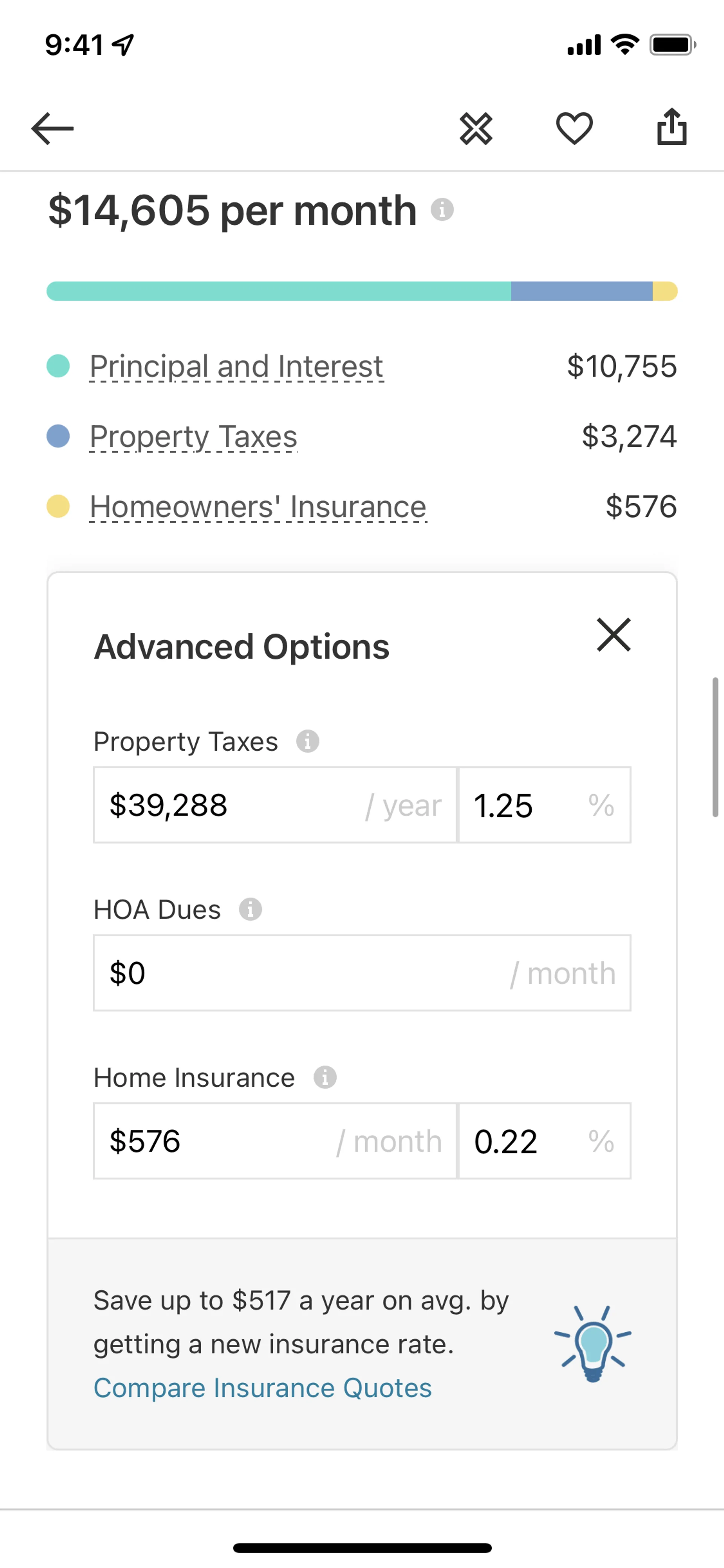Tap the blue property taxes bar segment
724x1568 pixels.
click(581, 291)
